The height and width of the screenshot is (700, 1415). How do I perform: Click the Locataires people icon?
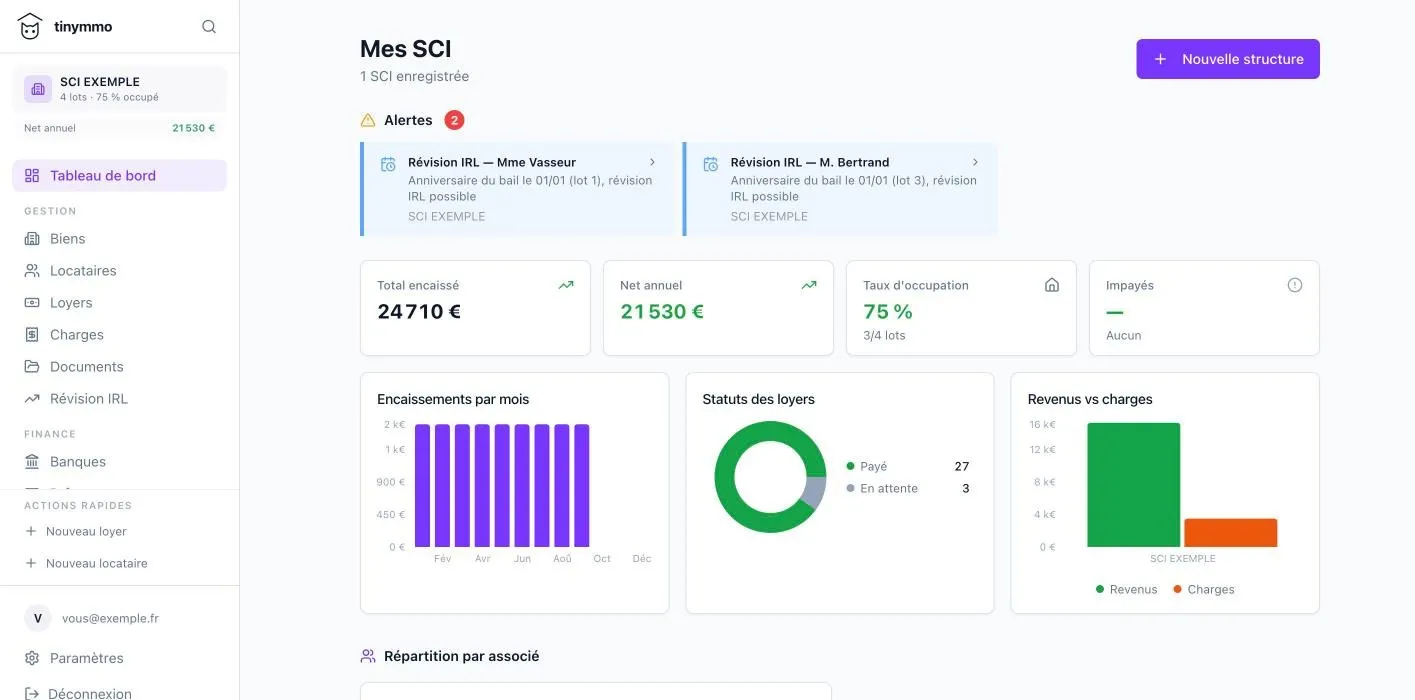click(x=32, y=271)
